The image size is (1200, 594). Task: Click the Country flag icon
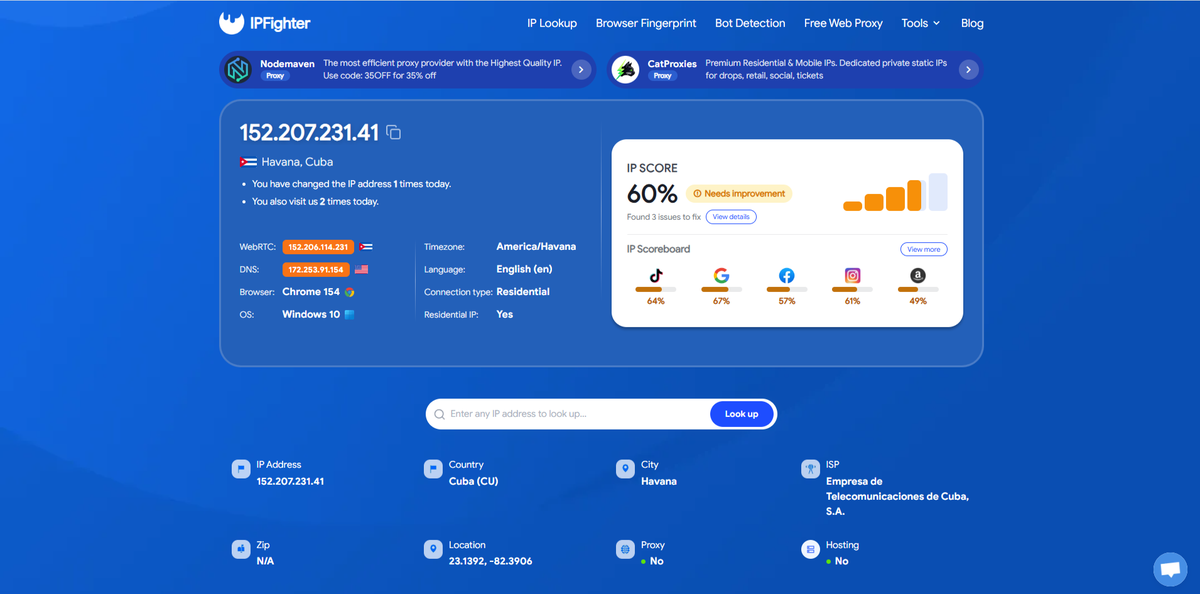pos(433,468)
